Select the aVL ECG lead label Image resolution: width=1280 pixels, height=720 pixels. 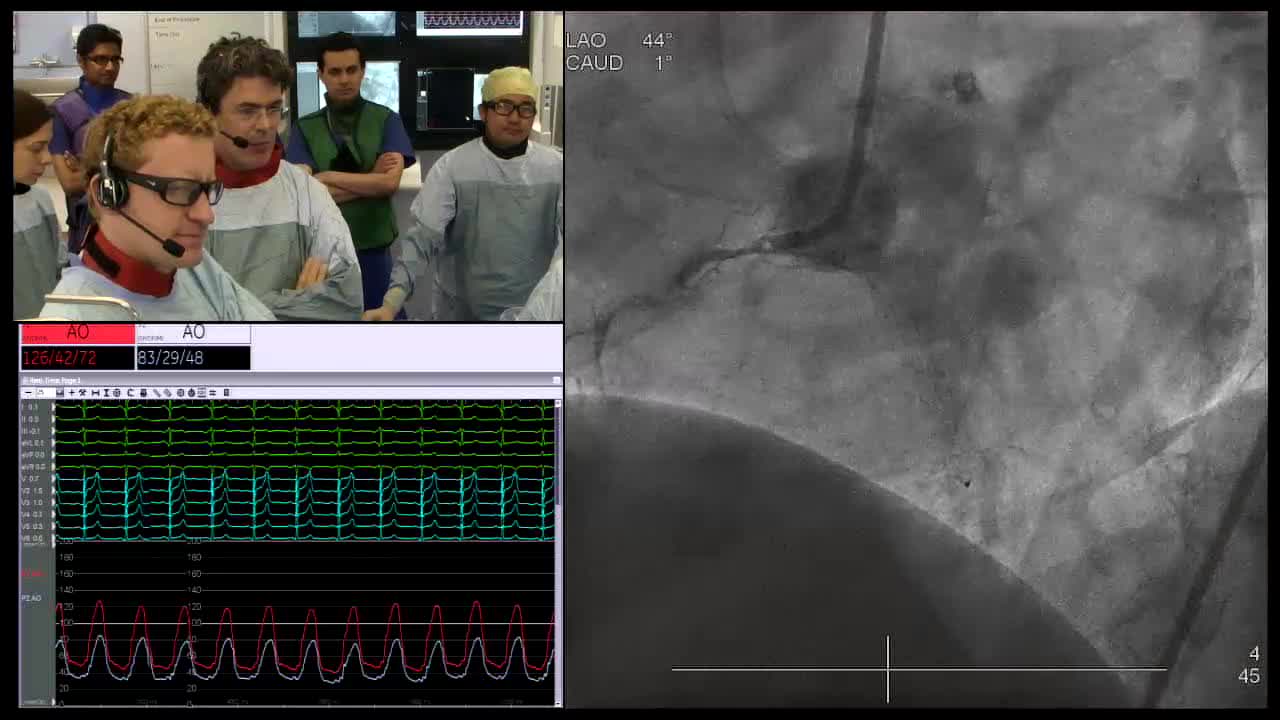(33, 443)
